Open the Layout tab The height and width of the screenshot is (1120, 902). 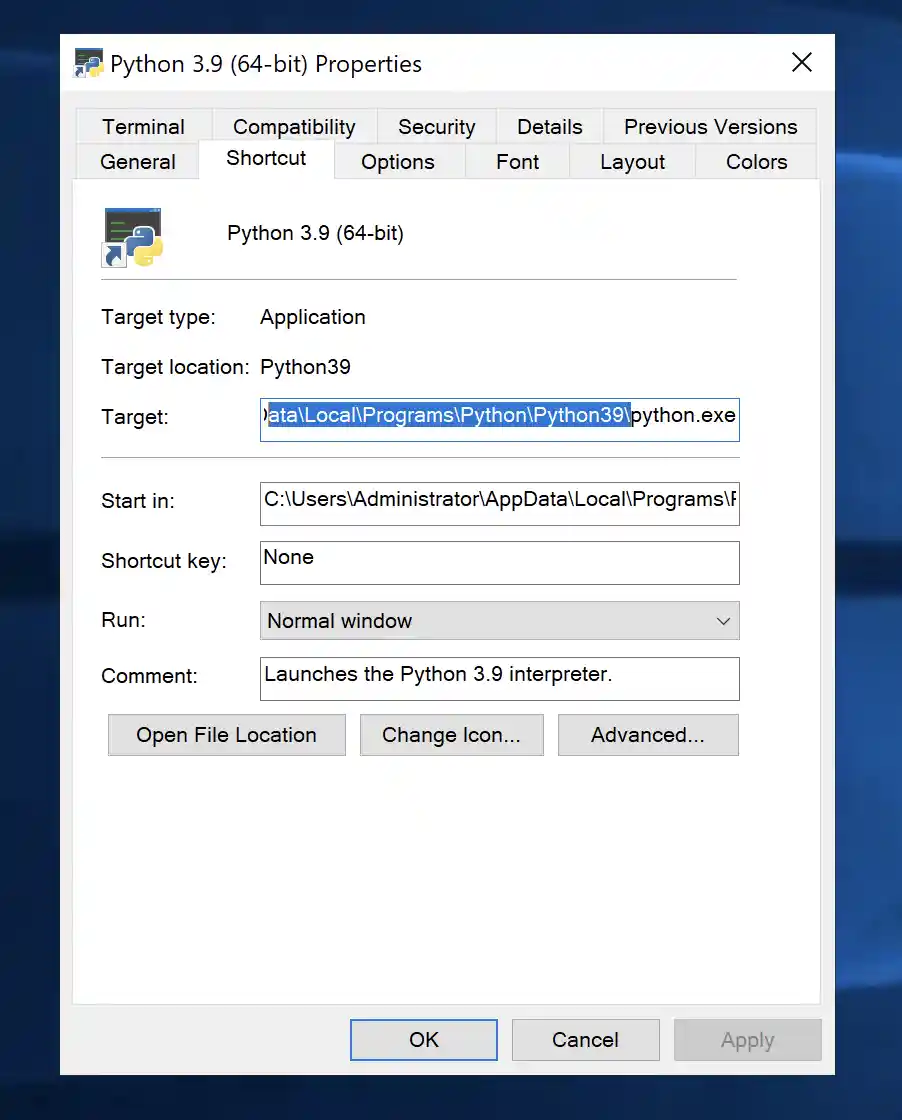pos(632,162)
